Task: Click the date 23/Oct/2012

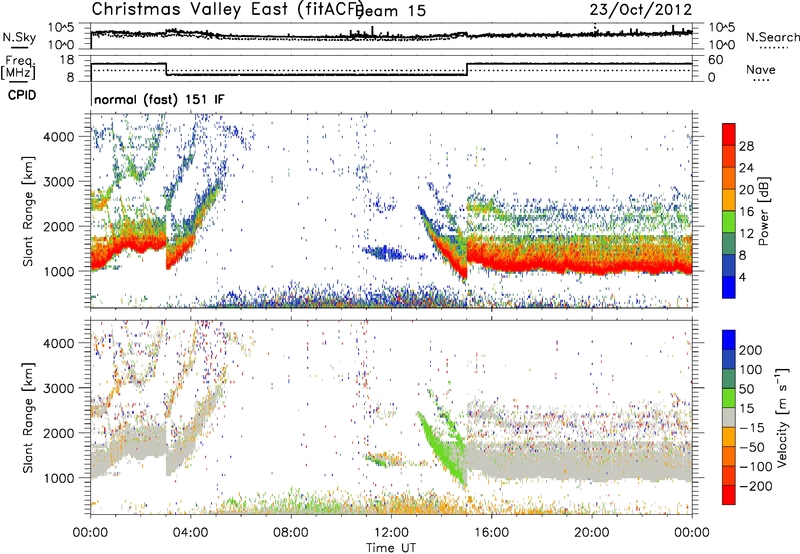Action: [641, 10]
